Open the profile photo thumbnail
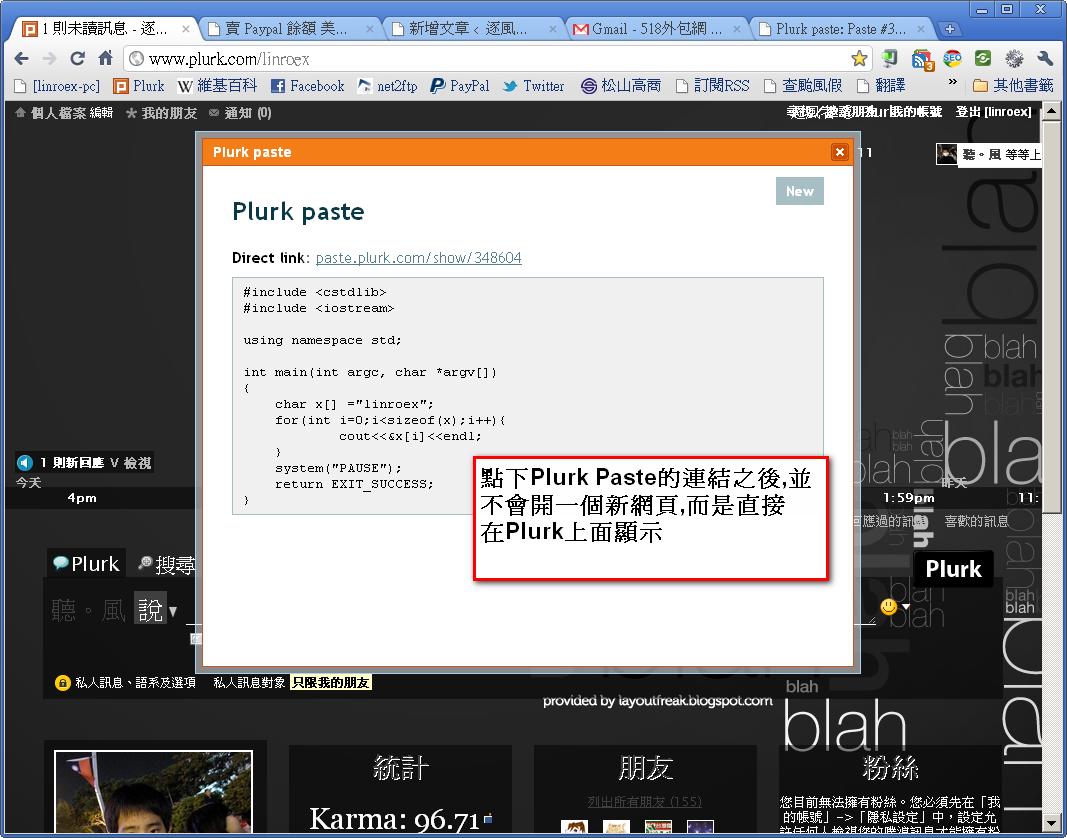This screenshot has width=1067, height=838. tap(153, 793)
